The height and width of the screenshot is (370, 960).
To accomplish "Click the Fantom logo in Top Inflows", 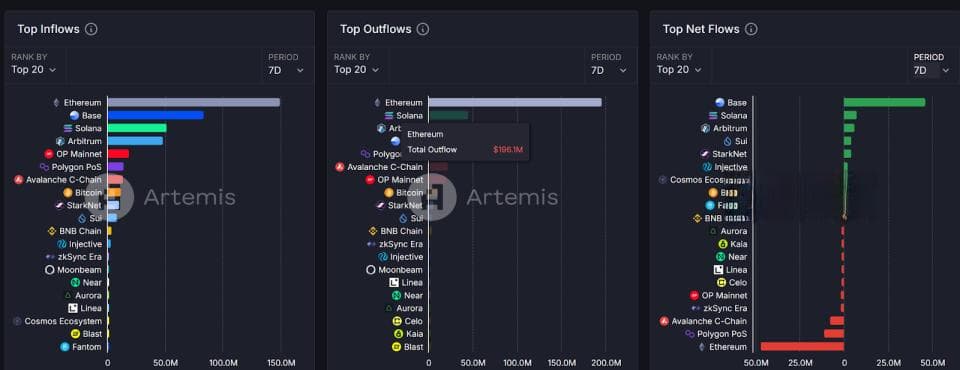I will coord(65,347).
